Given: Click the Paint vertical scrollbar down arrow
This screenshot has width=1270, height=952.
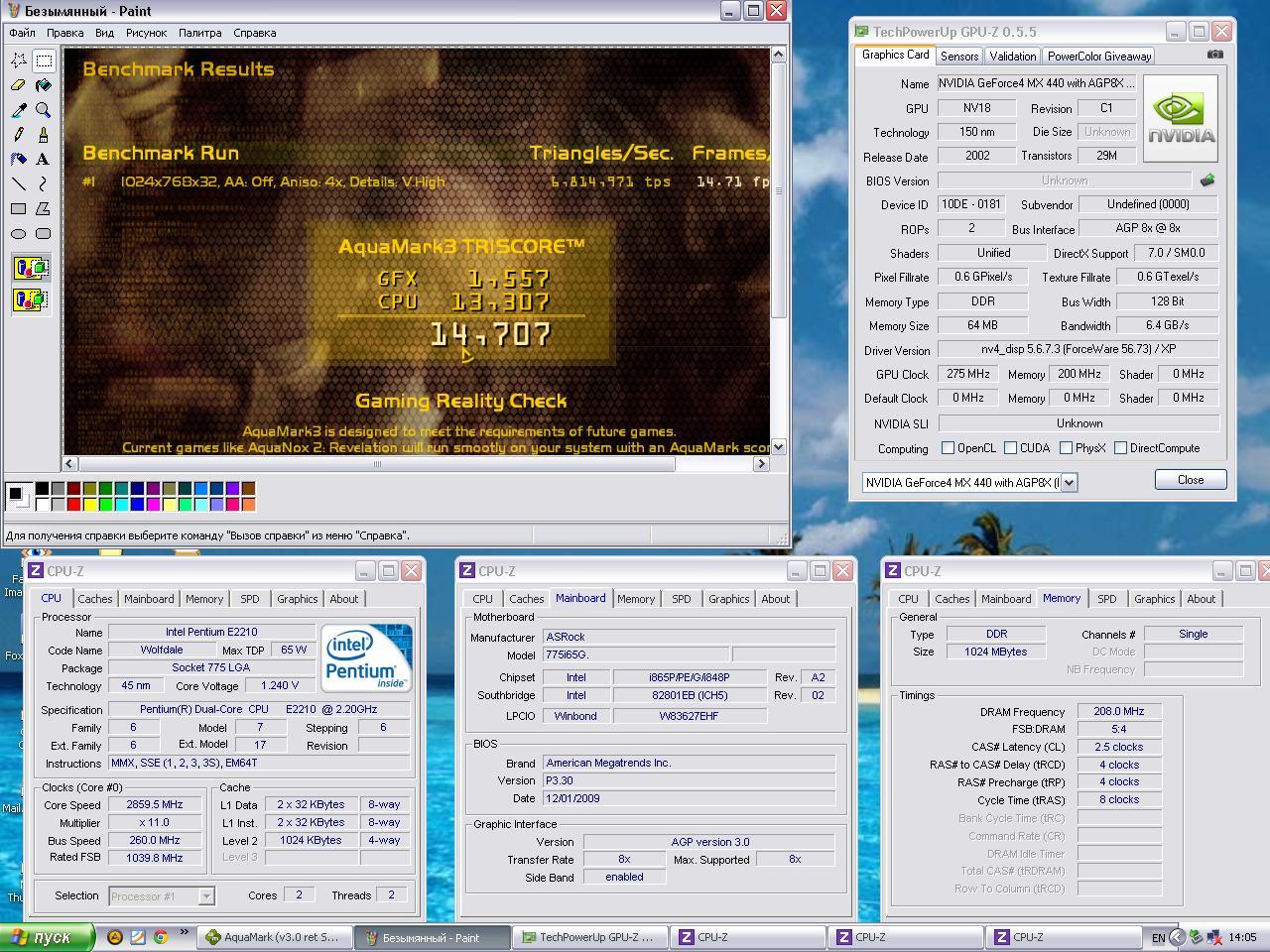Looking at the screenshot, I should (x=779, y=447).
